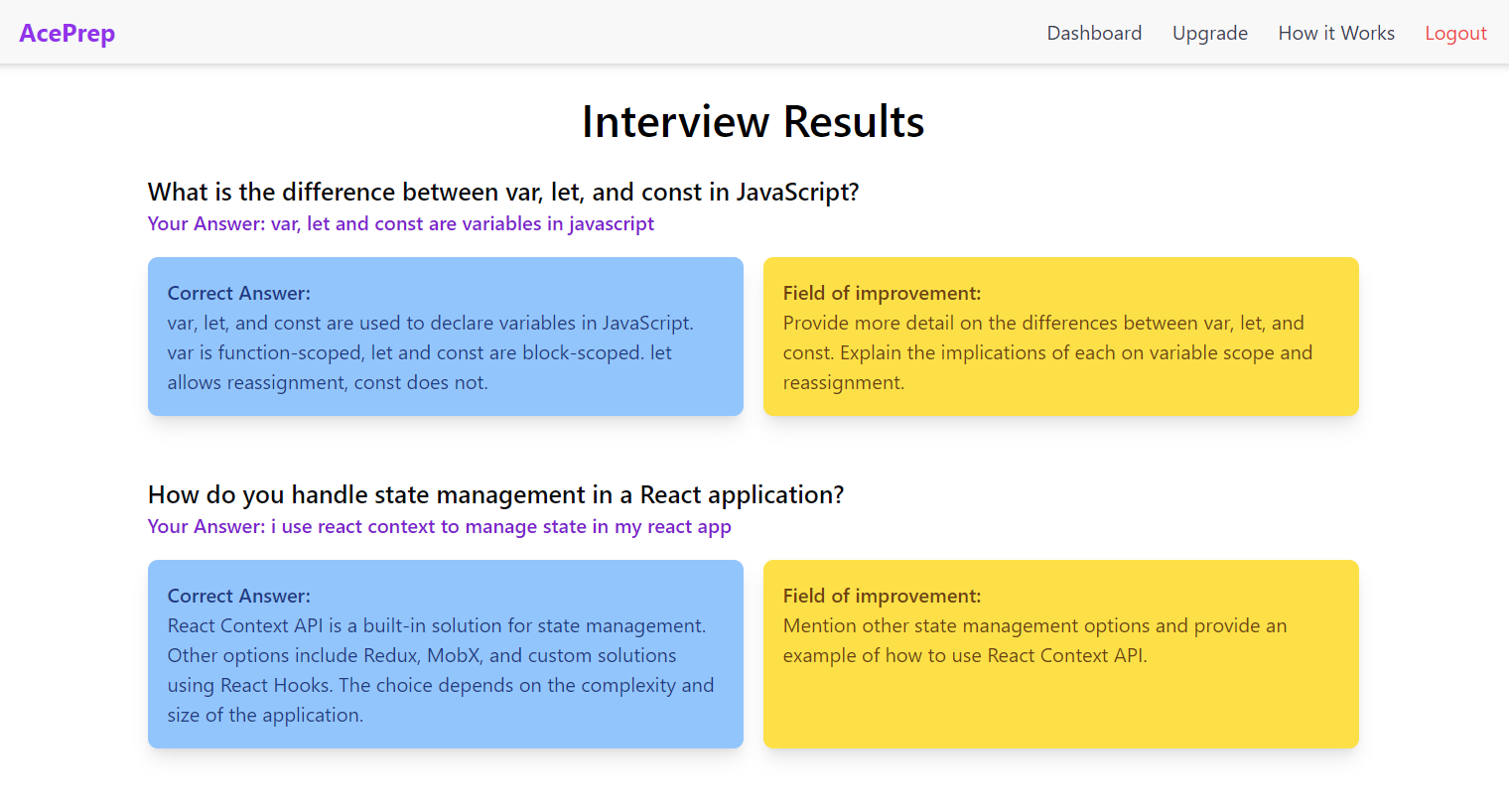1509x812 pixels.
Task: Select 'Your Answer: i use react context' line
Action: tap(440, 526)
